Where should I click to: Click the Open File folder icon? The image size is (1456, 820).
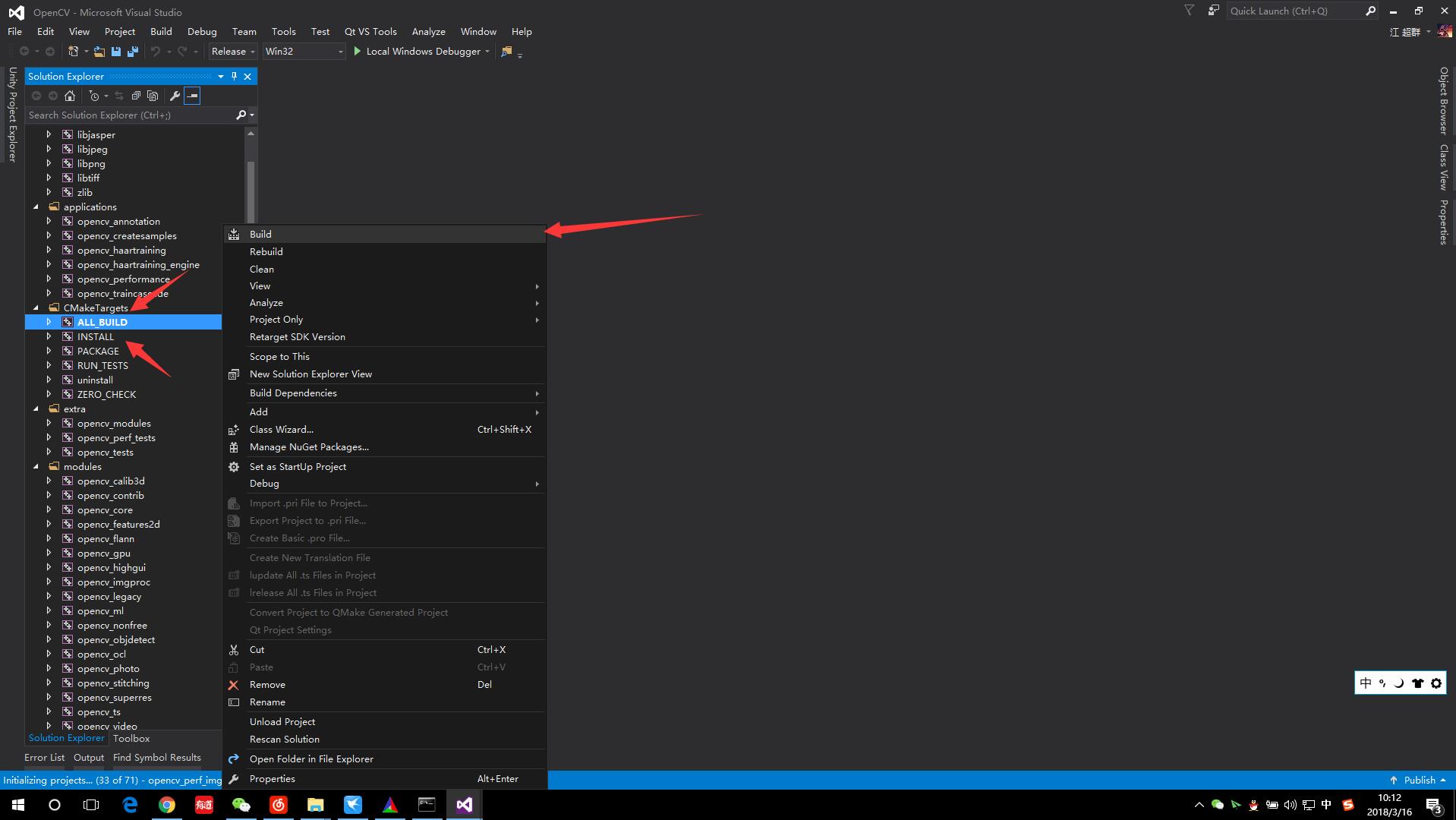coord(99,52)
